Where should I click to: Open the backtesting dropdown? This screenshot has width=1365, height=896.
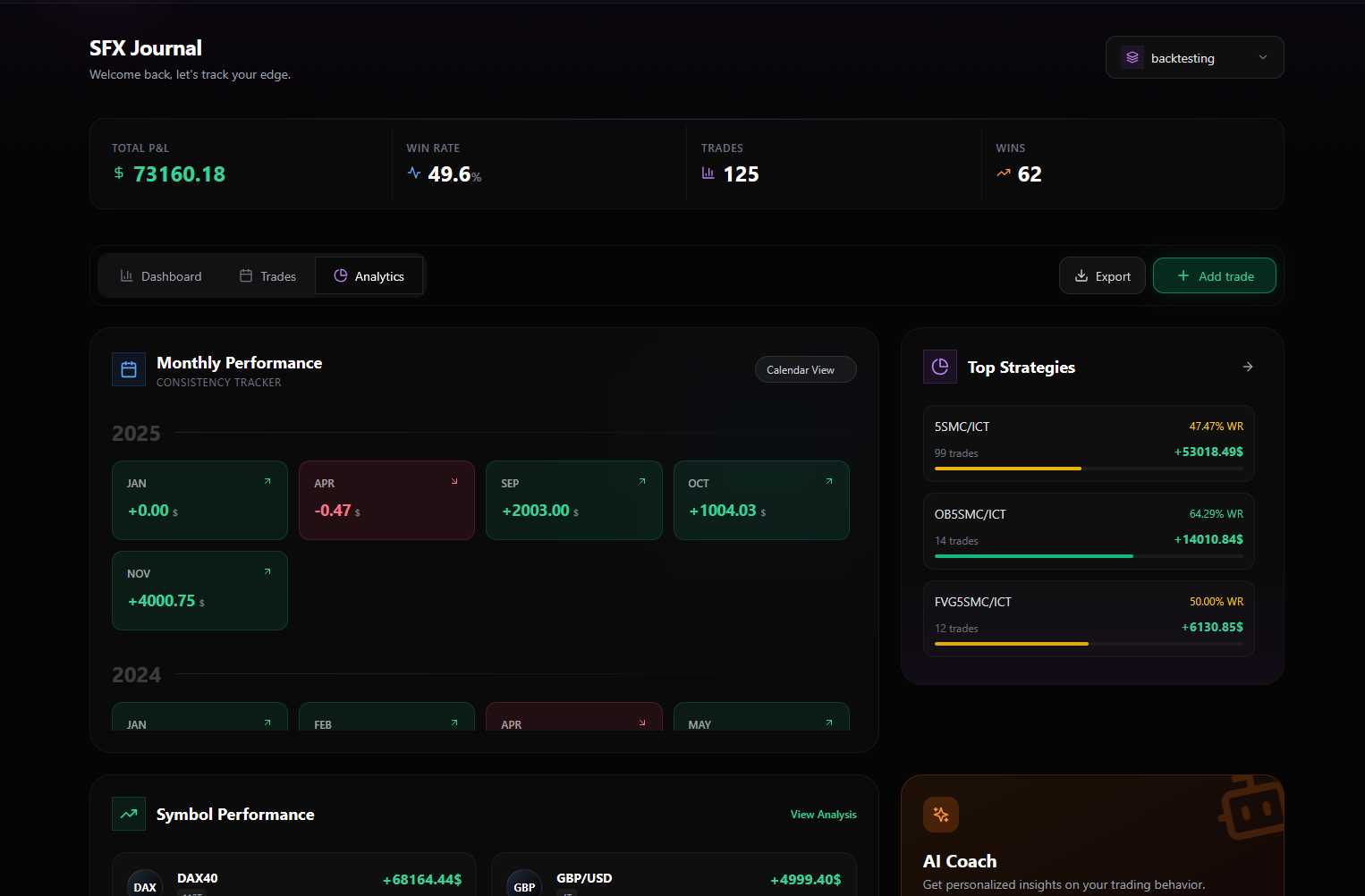point(1262,56)
